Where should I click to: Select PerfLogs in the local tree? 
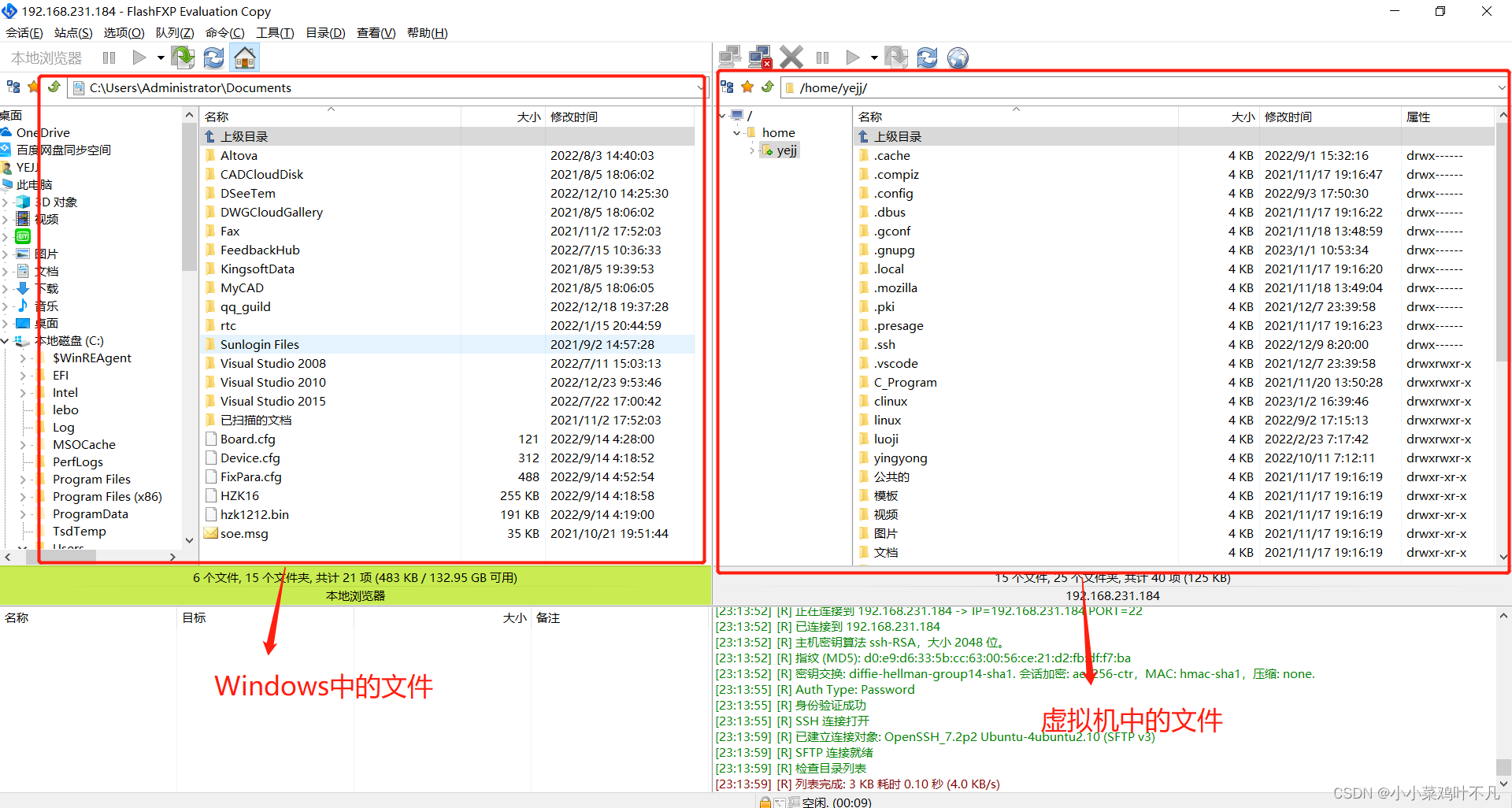[77, 462]
